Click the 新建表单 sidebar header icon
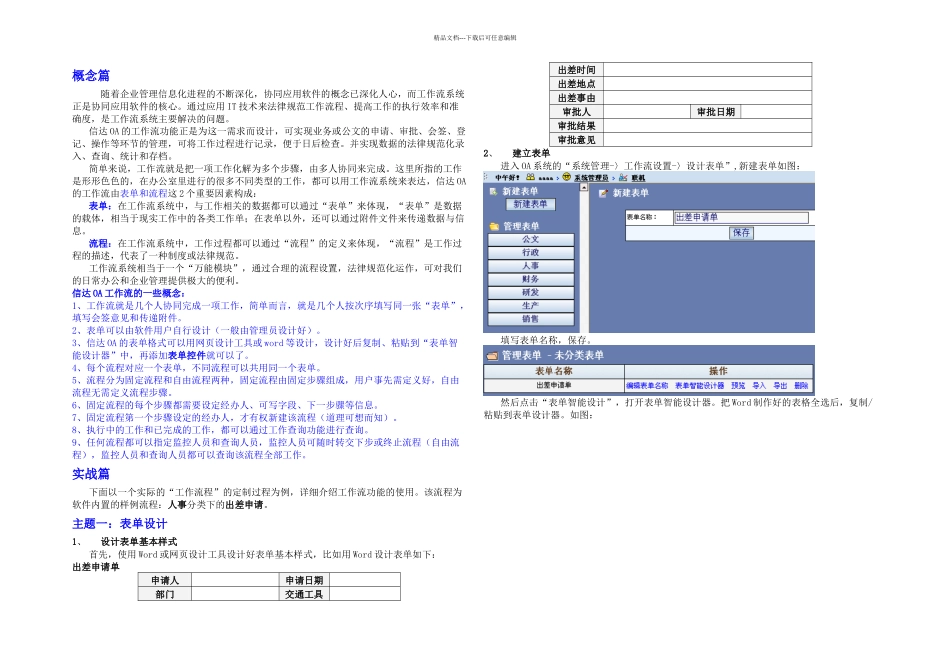Image resolution: width=950 pixels, height=672 pixels. [494, 191]
